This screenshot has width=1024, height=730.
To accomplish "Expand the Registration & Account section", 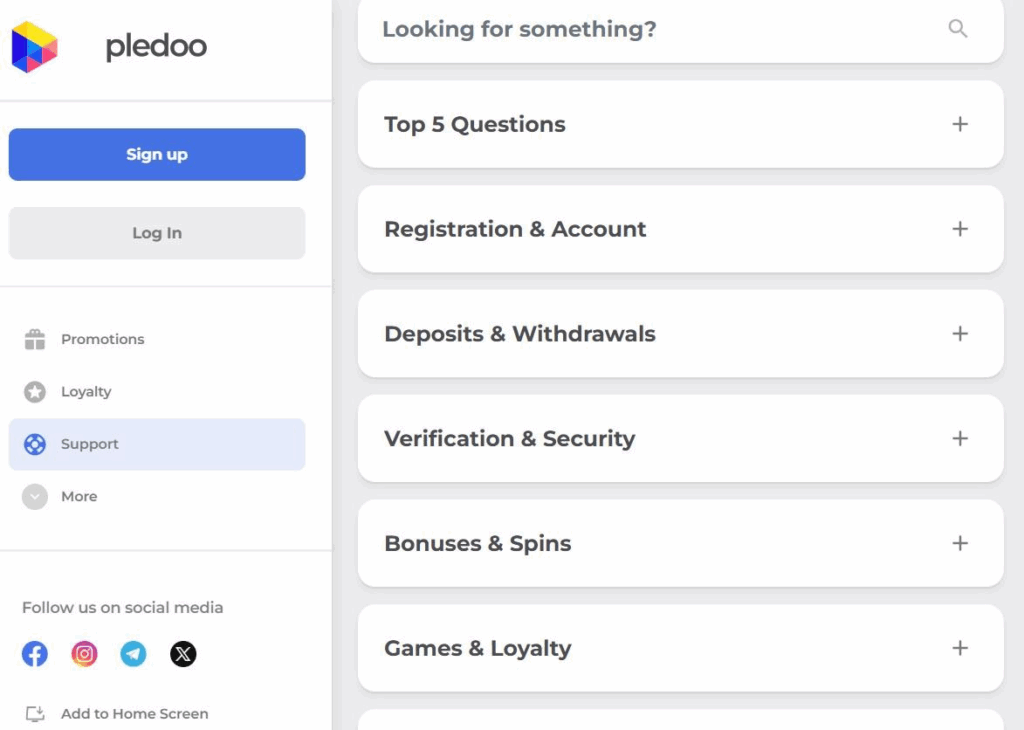I will point(959,229).
